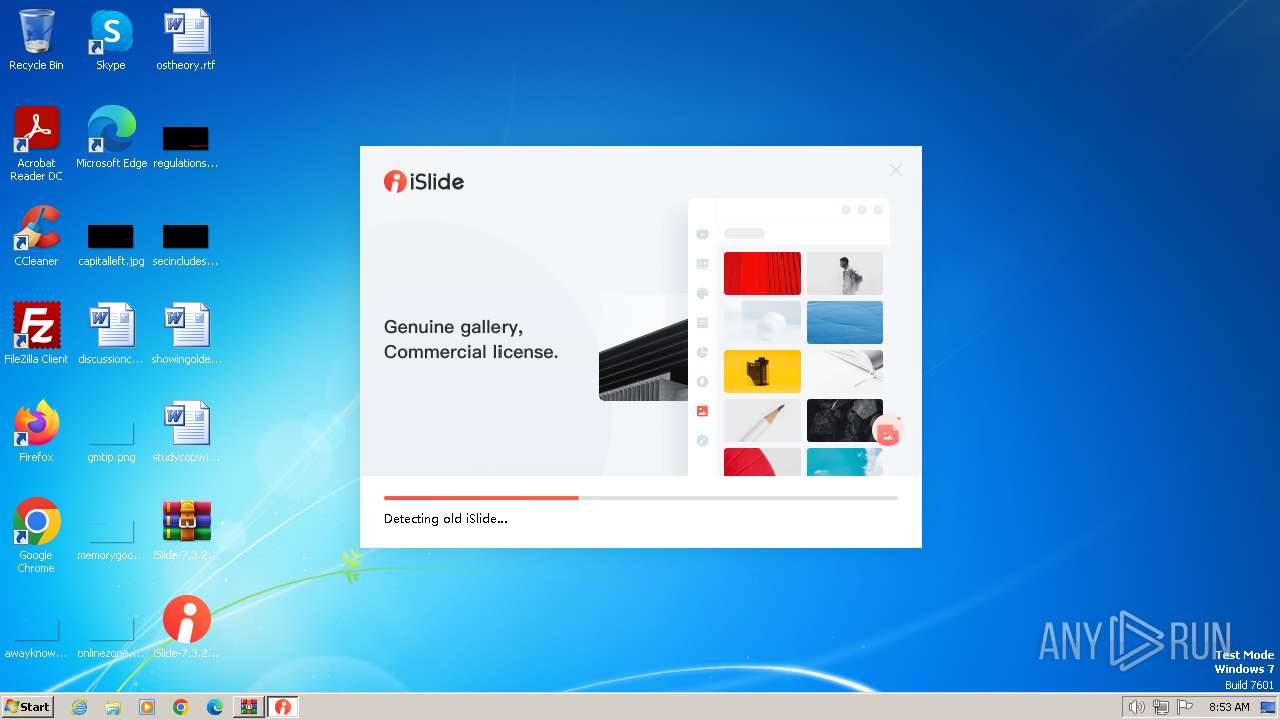The height and width of the screenshot is (720, 1280).
Task: Open ostheory.rtf document icon
Action: pos(186,40)
